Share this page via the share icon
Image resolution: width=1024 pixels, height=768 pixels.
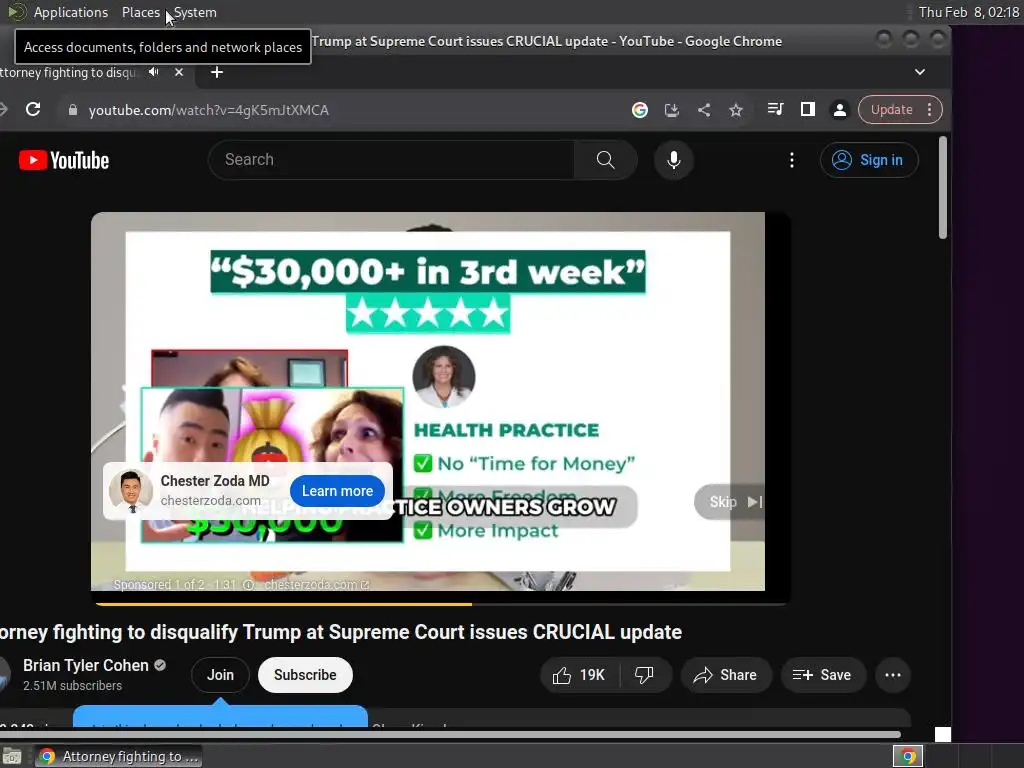coord(703,110)
